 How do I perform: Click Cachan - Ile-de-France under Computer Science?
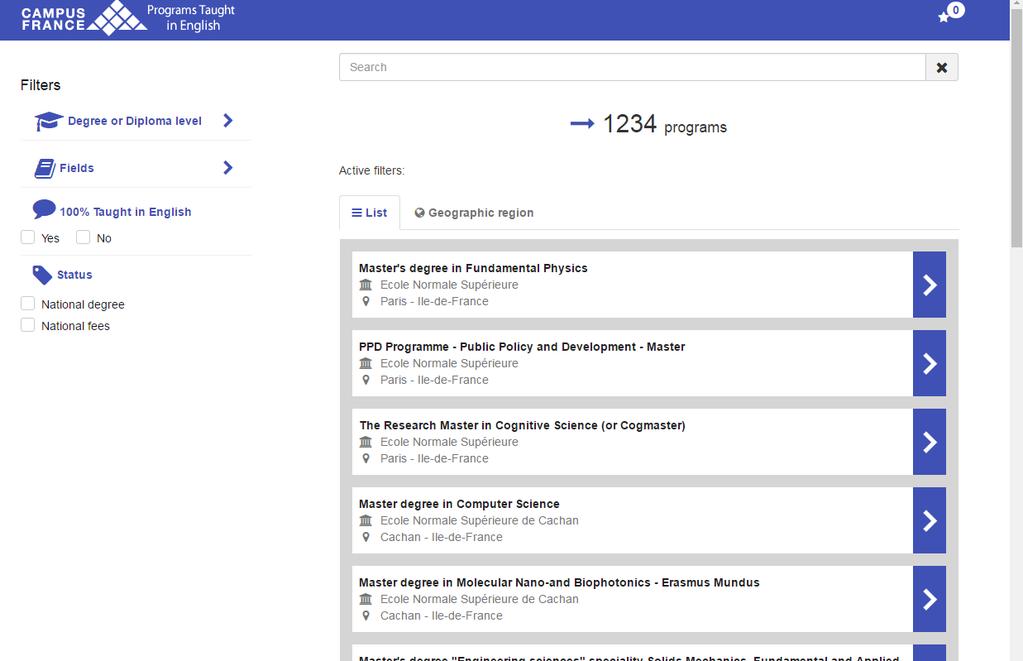(441, 537)
